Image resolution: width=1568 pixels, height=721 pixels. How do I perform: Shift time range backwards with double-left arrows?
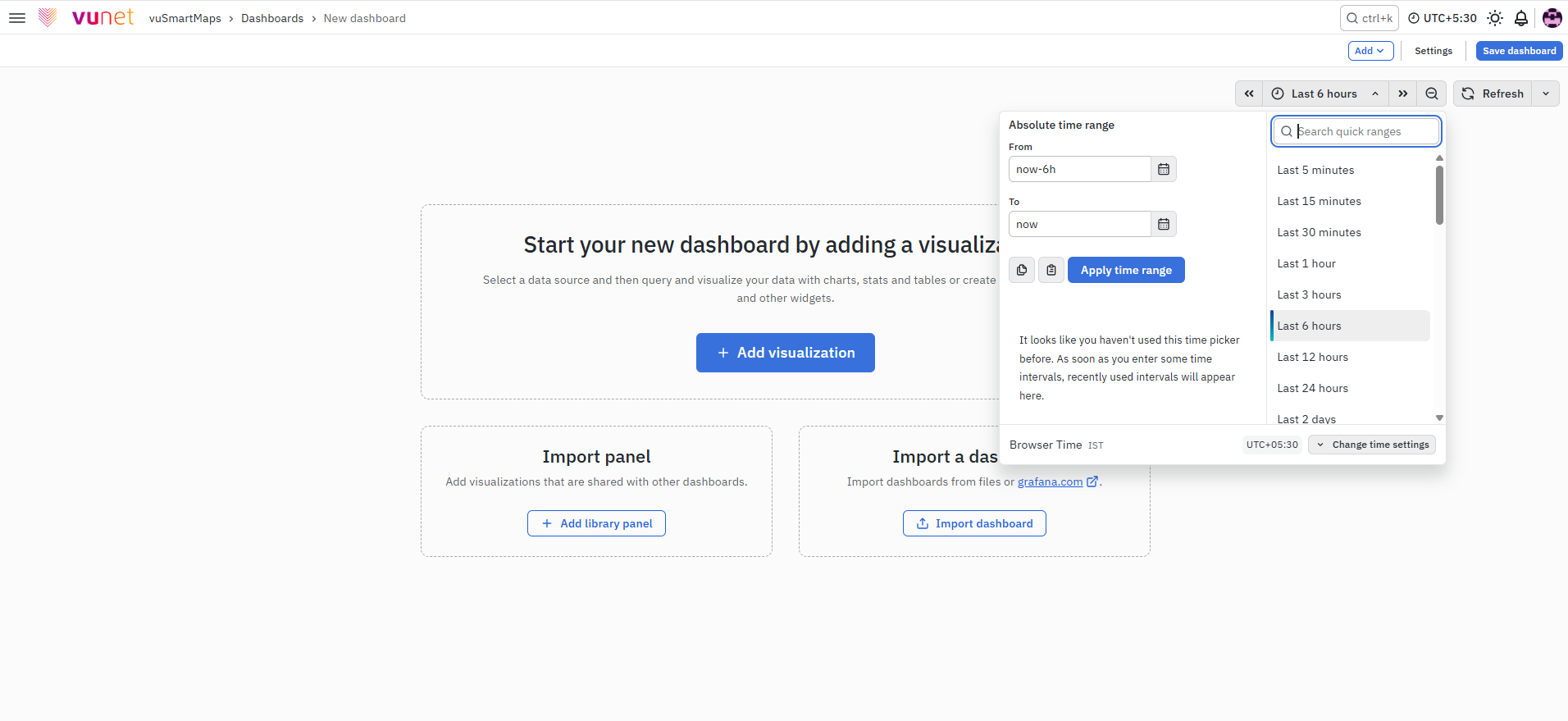pyautogui.click(x=1249, y=94)
